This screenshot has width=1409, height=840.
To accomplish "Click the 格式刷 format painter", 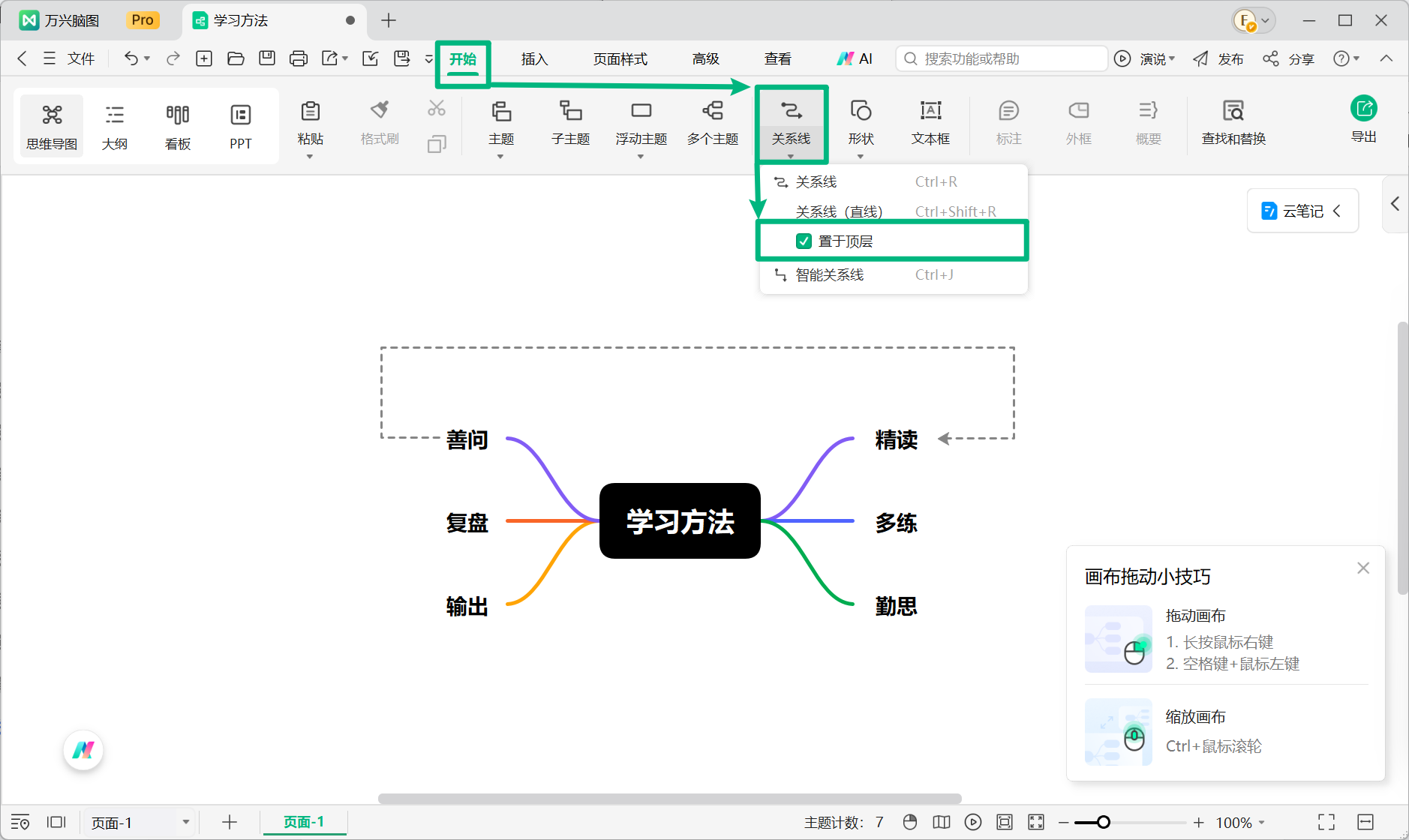I will pyautogui.click(x=380, y=124).
